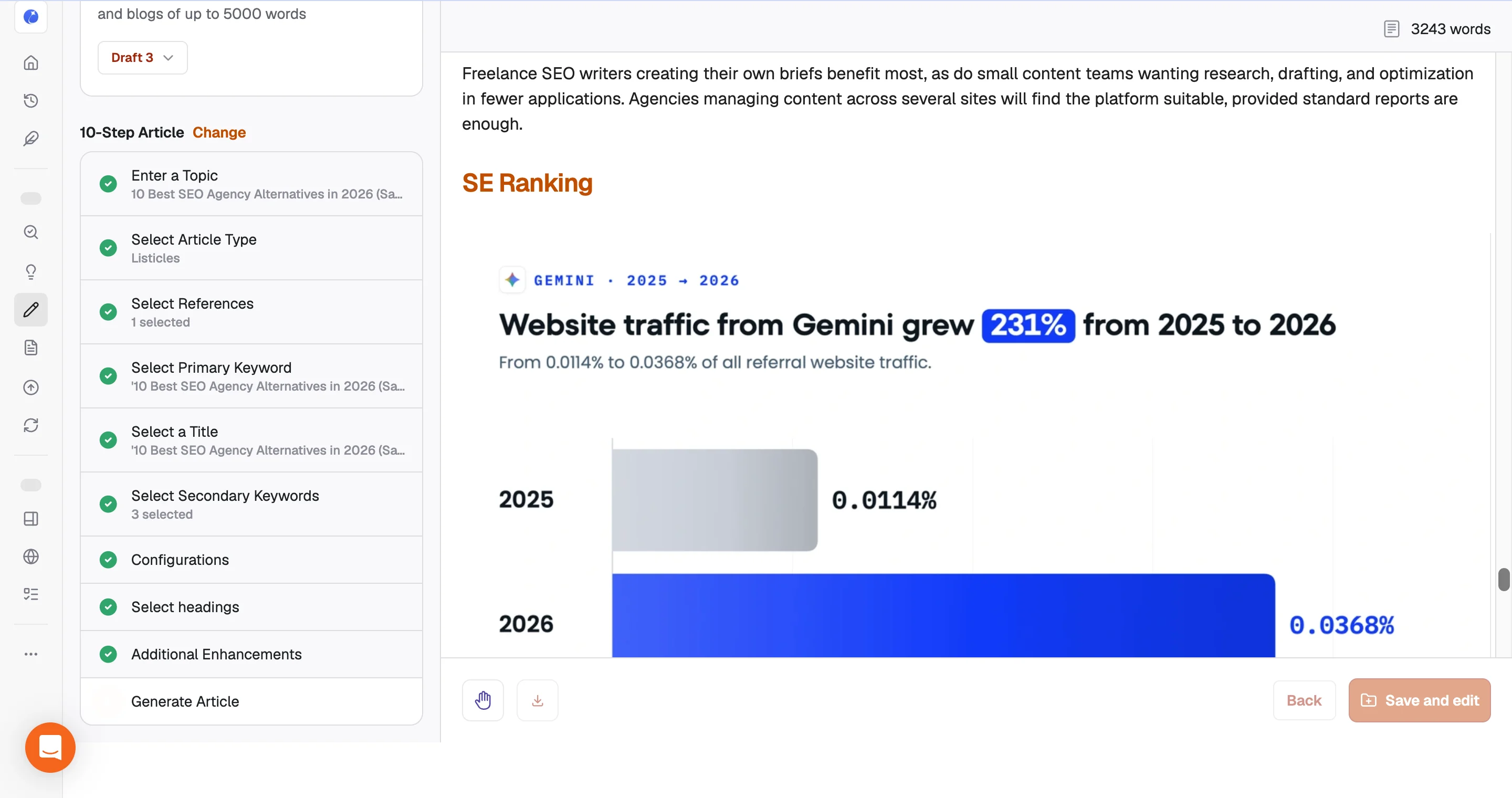Open the Select Article Type step
This screenshot has height=798, width=1512.
point(251,248)
